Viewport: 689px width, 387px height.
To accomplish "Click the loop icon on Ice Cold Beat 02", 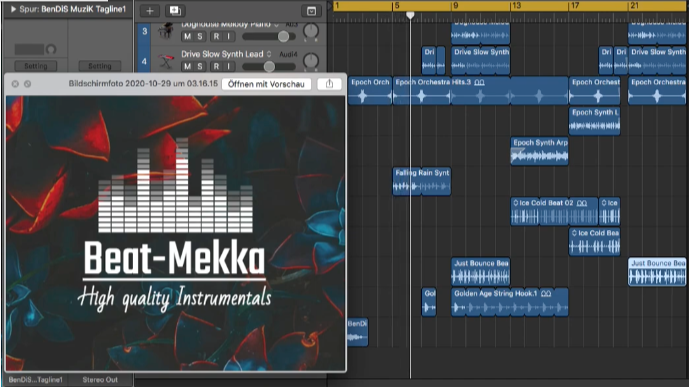I will (x=582, y=203).
